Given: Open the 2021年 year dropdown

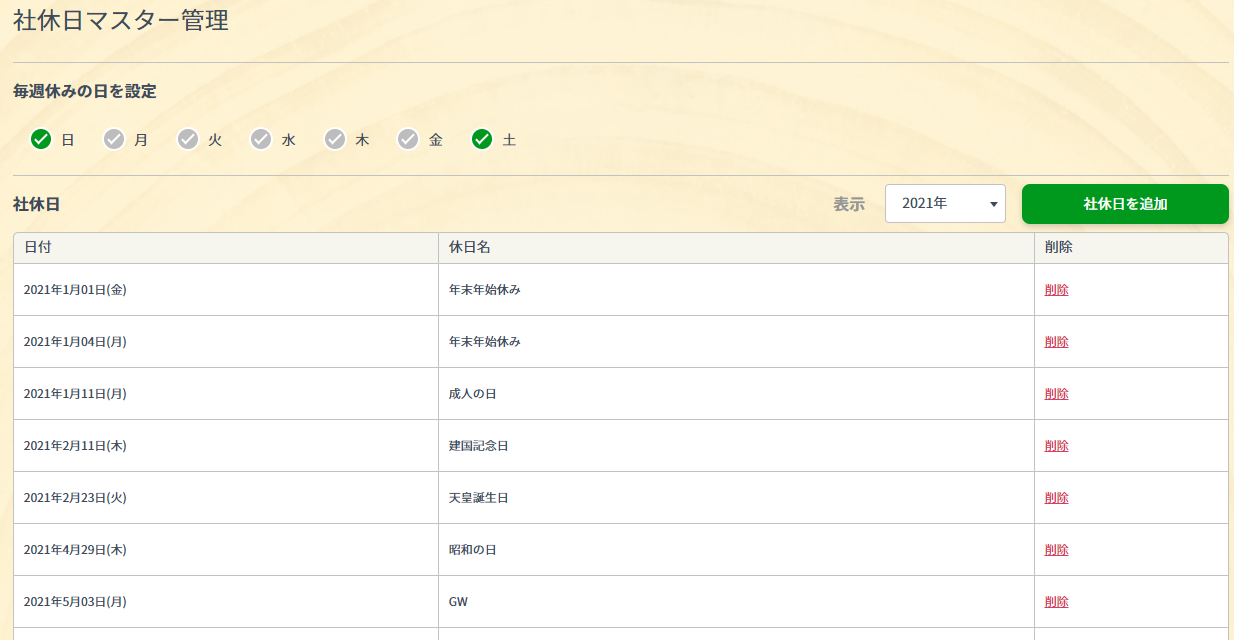Looking at the screenshot, I should pyautogui.click(x=945, y=203).
